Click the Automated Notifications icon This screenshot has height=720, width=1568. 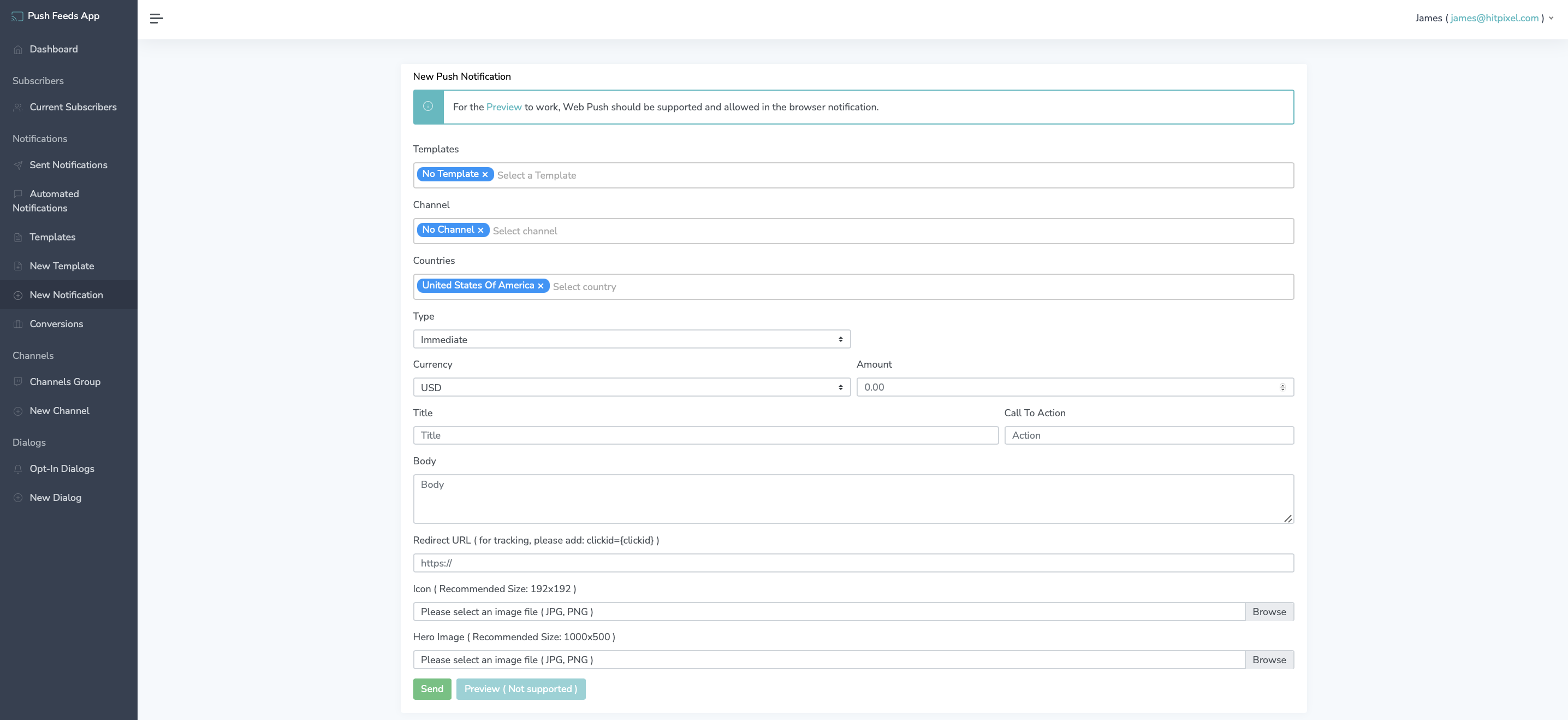(x=18, y=193)
